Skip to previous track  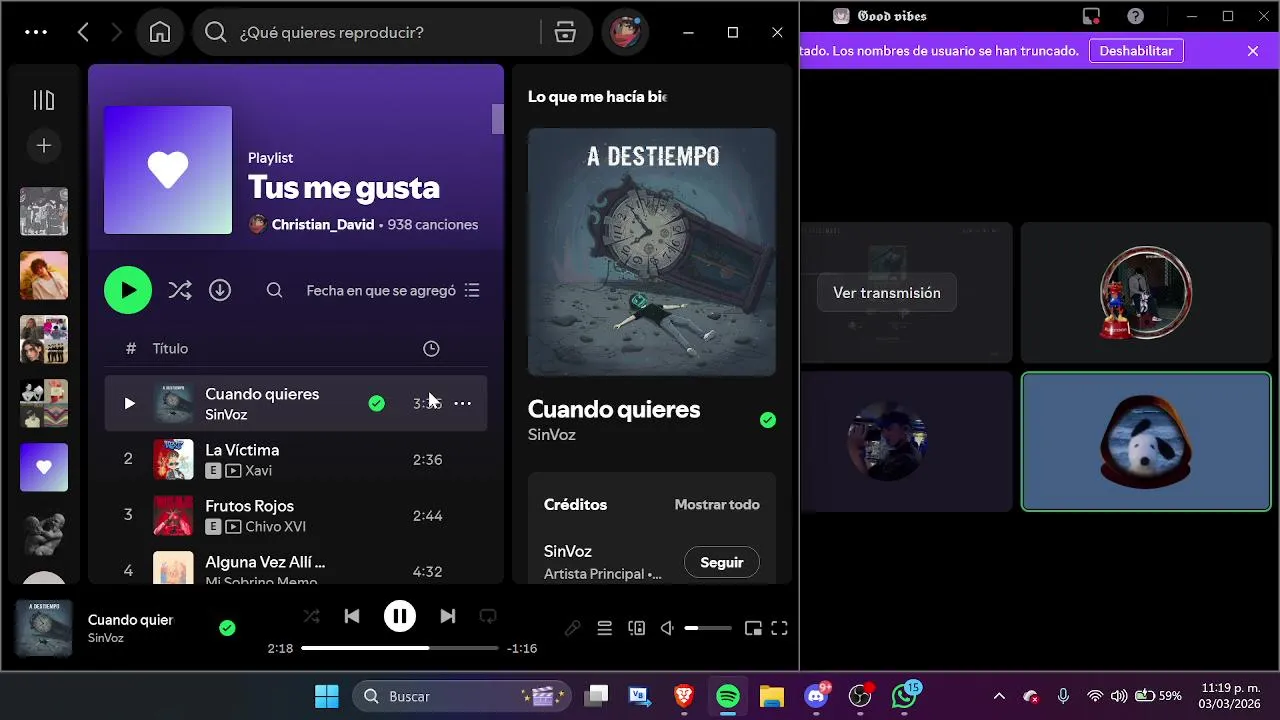[352, 616]
